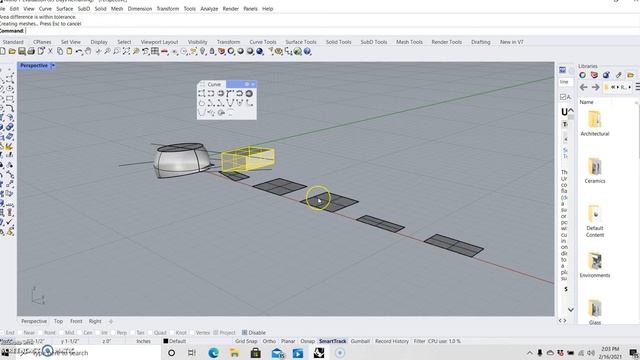The image size is (640, 360).
Task: Click the sphere icon in Curve palette
Action: (x=249, y=93)
